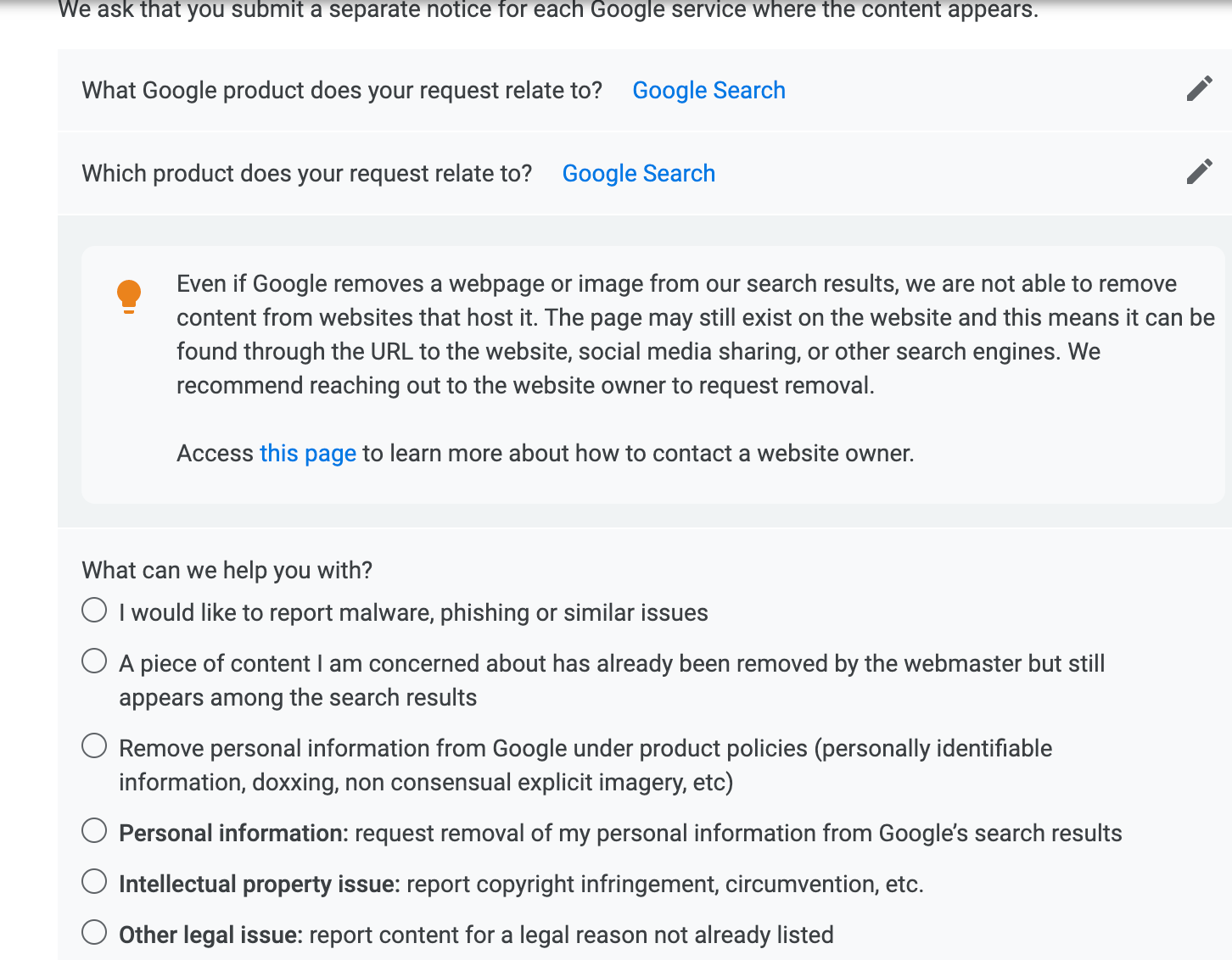Viewport: 1232px width, 960px height.
Task: Click the doxxing and explicit imagery option text
Action: (585, 765)
